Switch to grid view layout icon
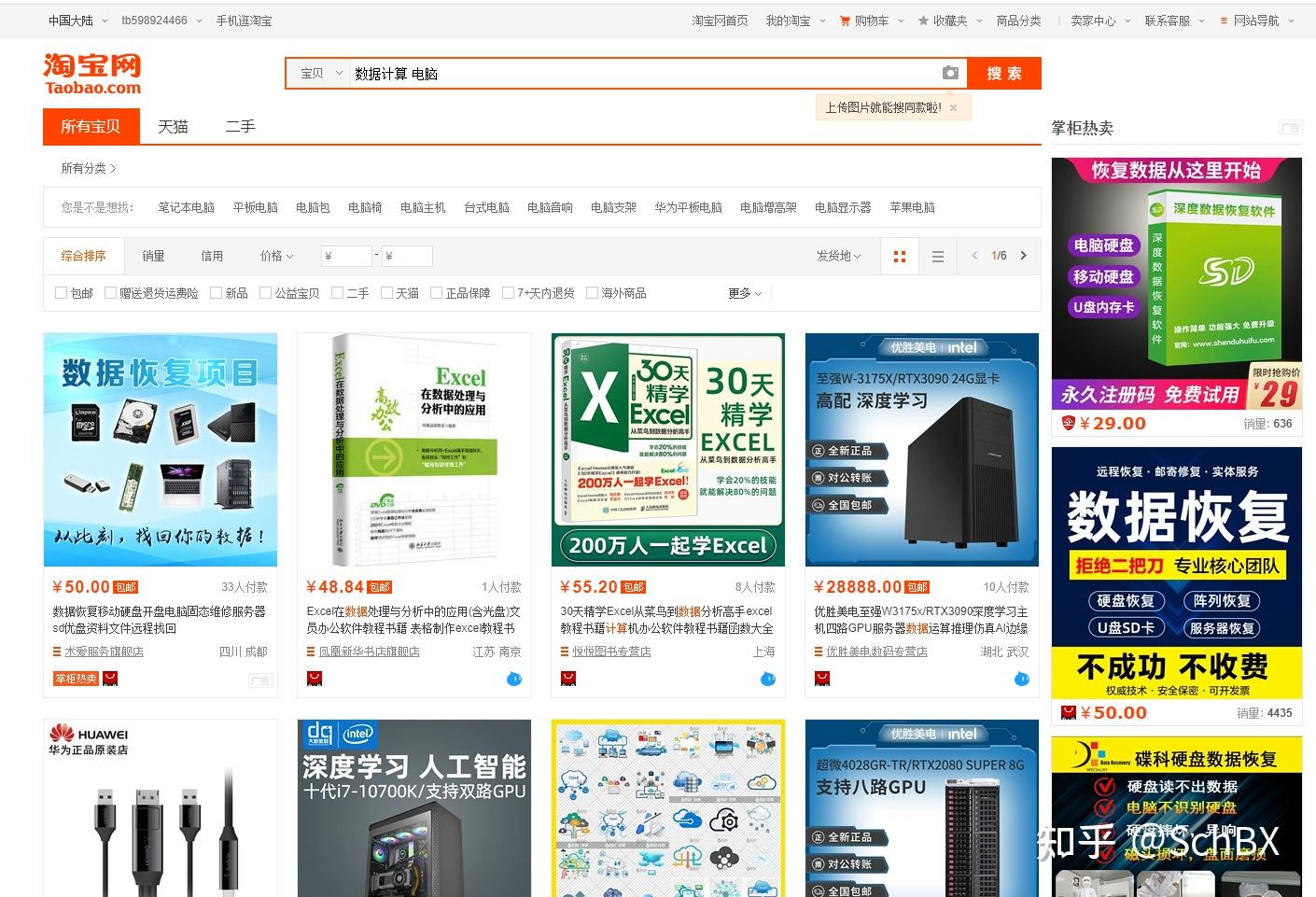1316x897 pixels. (900, 256)
